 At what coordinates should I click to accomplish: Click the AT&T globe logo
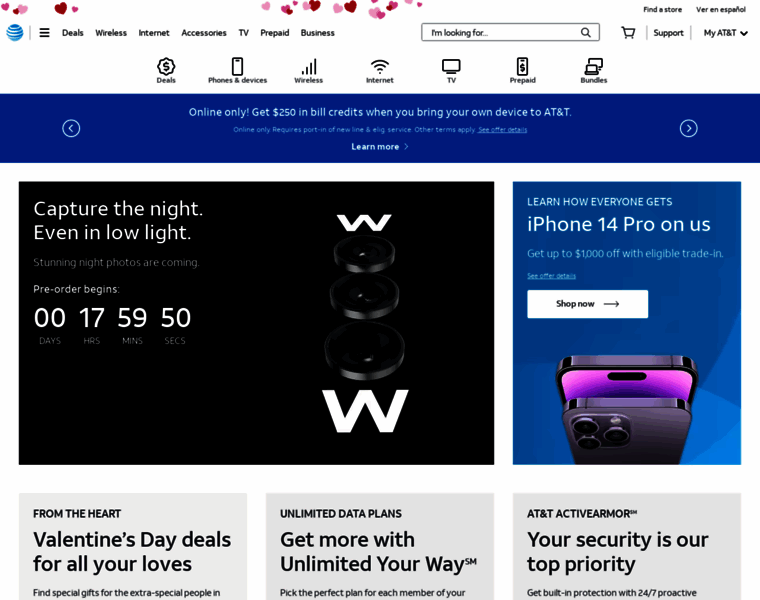click(x=15, y=32)
